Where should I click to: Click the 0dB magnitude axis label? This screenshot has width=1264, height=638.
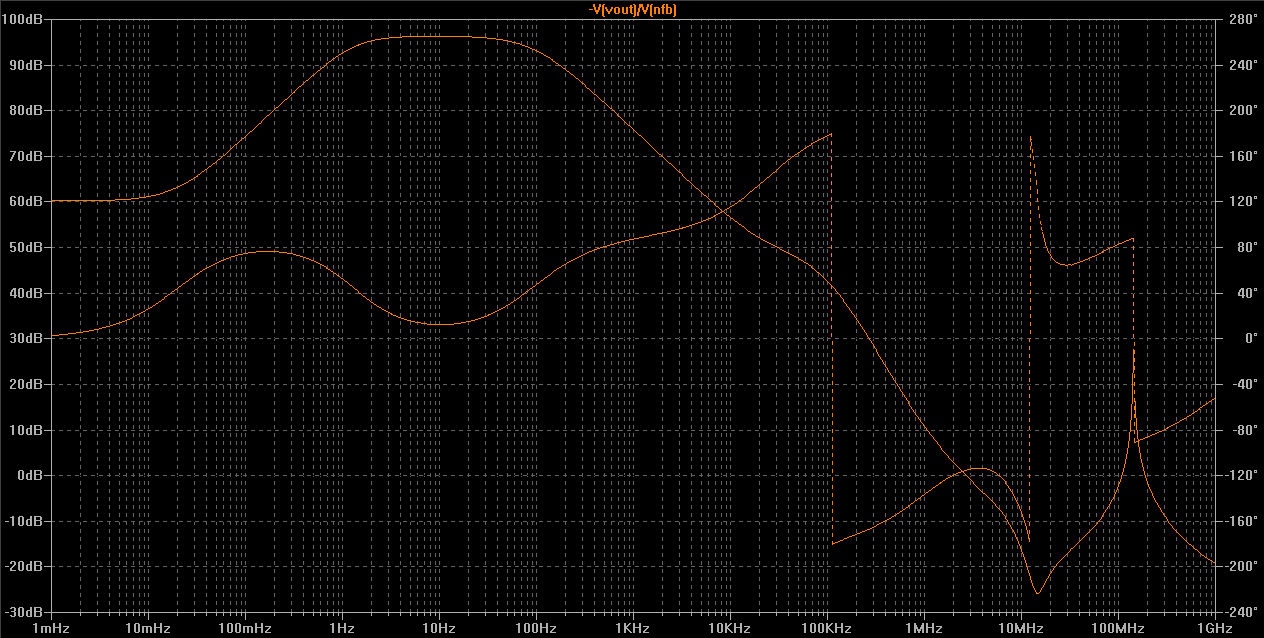28,475
